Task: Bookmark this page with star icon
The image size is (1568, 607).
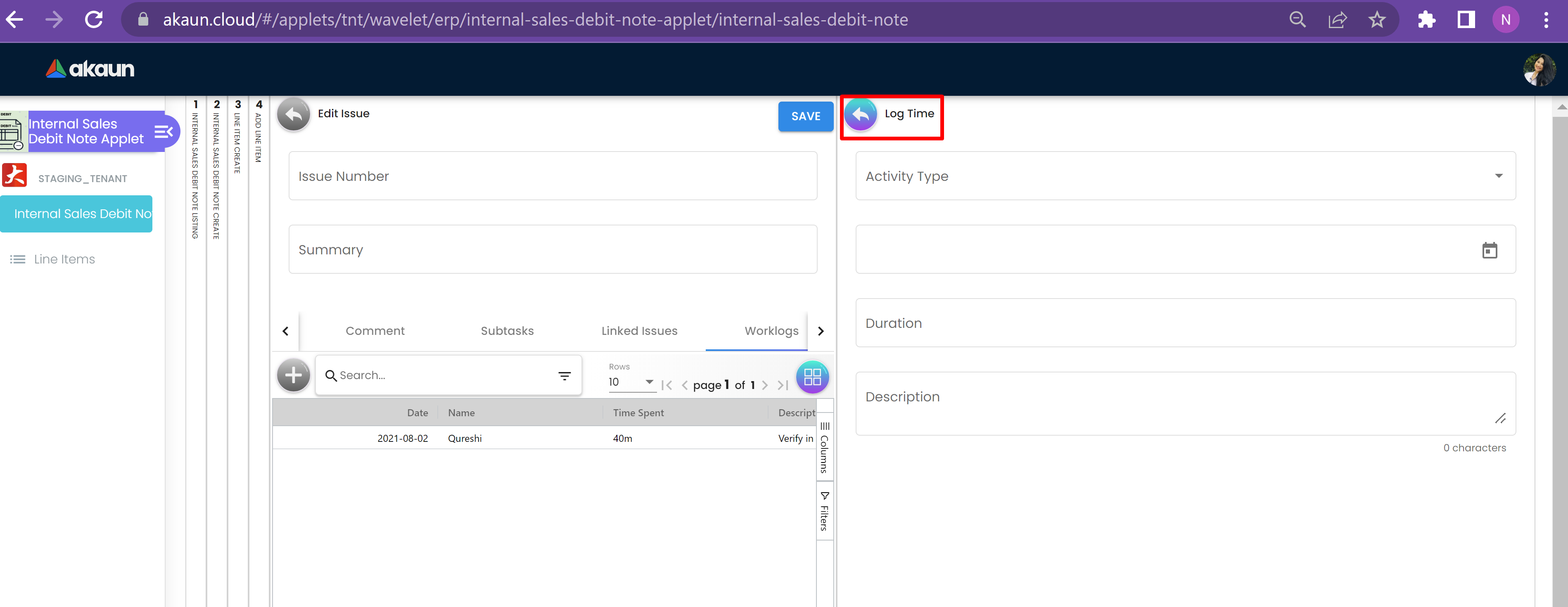Action: (x=1377, y=20)
